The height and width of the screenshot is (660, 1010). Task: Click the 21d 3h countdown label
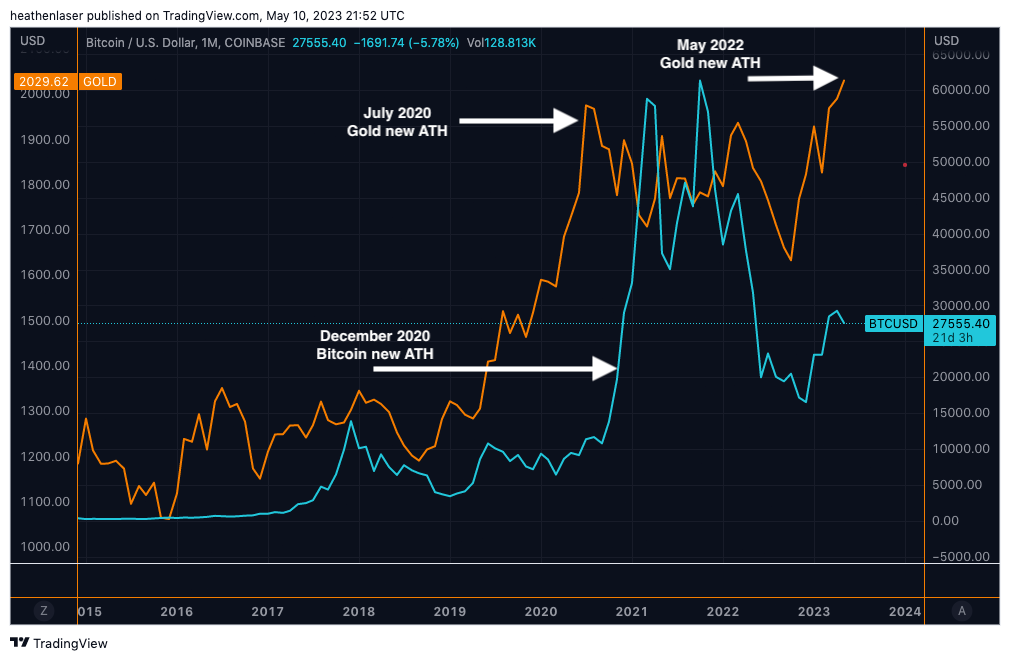click(x=952, y=338)
